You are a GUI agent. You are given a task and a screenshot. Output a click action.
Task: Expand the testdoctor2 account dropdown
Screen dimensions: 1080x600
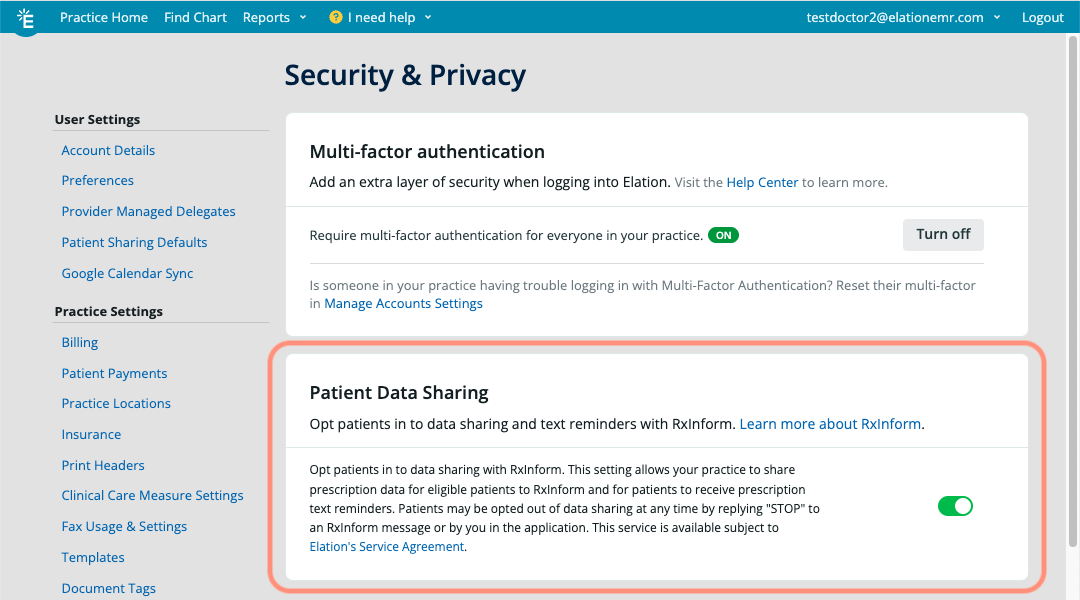903,17
